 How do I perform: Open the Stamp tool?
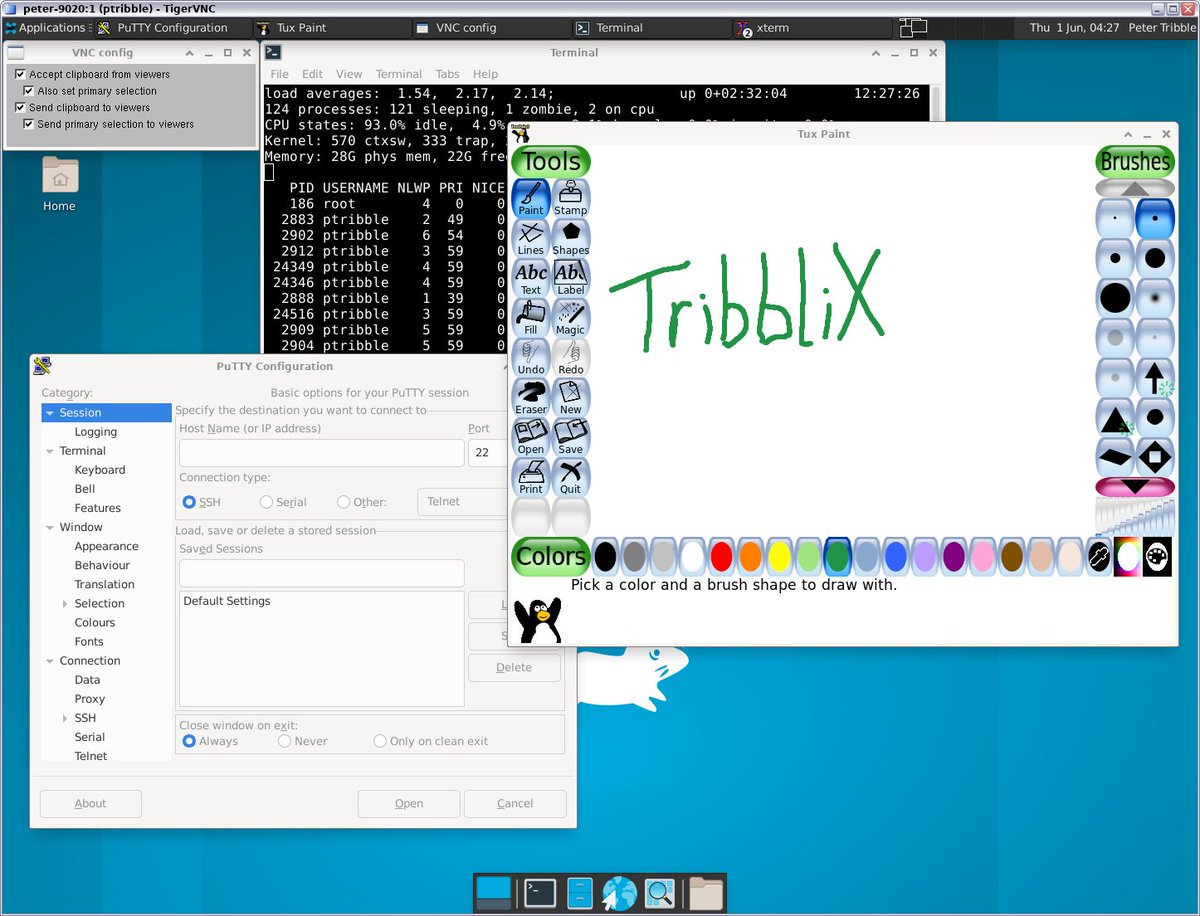571,198
